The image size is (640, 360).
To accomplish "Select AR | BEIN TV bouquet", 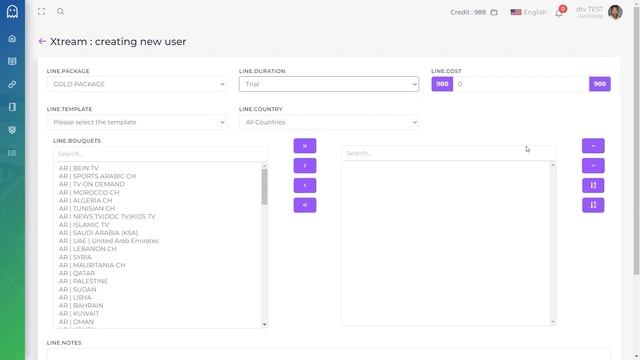I will tap(79, 168).
